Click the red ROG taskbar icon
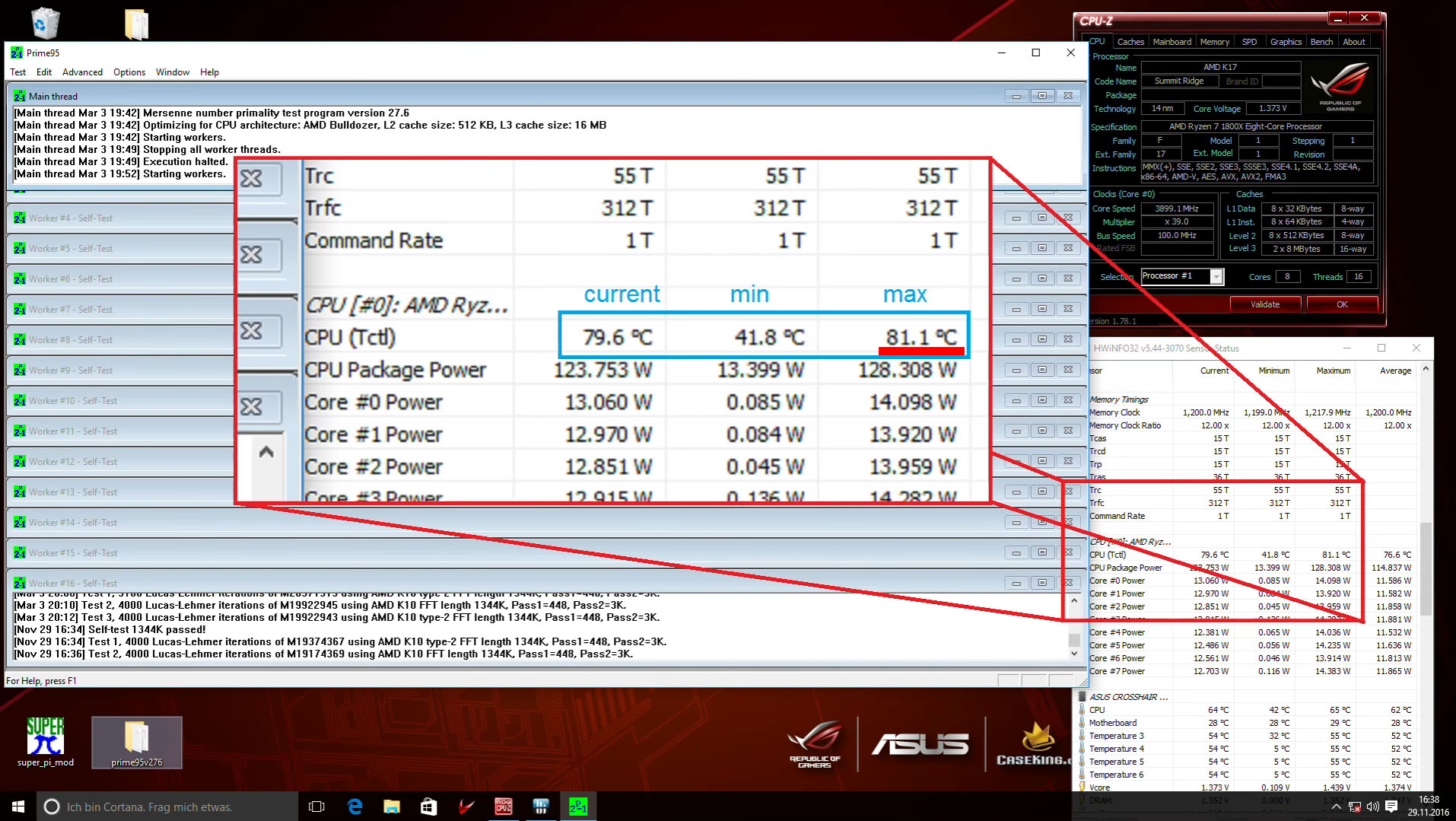 (x=466, y=807)
